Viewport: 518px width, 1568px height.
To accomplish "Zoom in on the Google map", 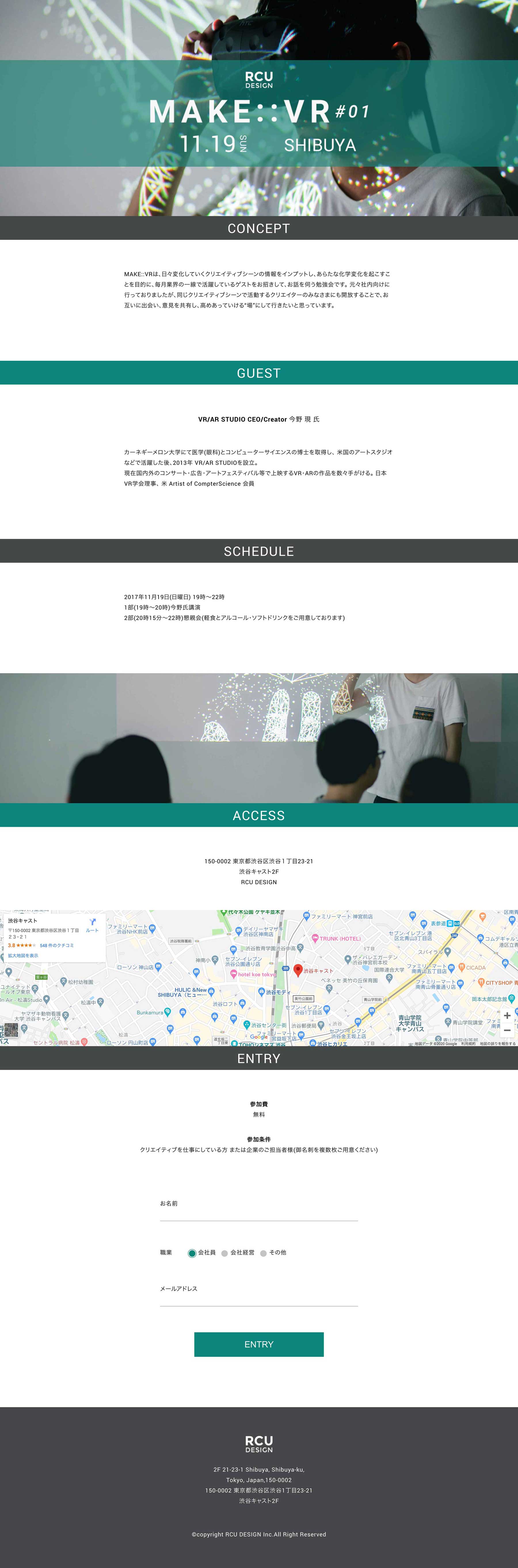I will click(507, 1015).
